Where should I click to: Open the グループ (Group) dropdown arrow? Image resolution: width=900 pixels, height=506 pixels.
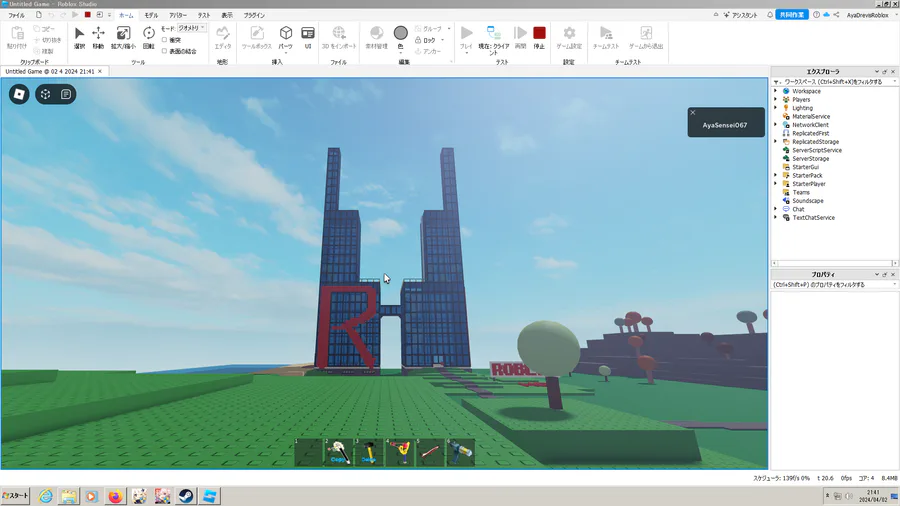[x=449, y=29]
